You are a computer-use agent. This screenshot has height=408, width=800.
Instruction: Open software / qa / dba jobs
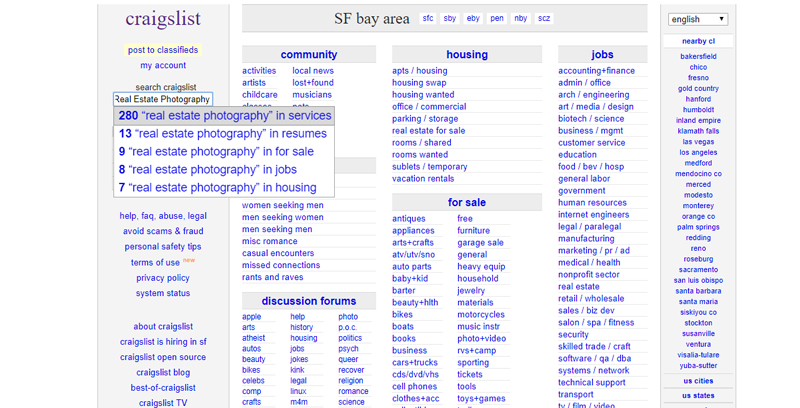(594, 359)
